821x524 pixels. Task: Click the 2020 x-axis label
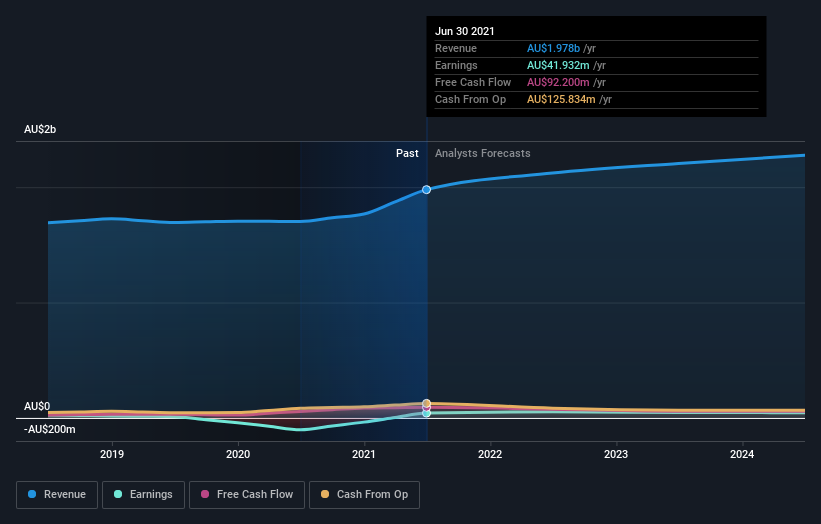click(238, 454)
